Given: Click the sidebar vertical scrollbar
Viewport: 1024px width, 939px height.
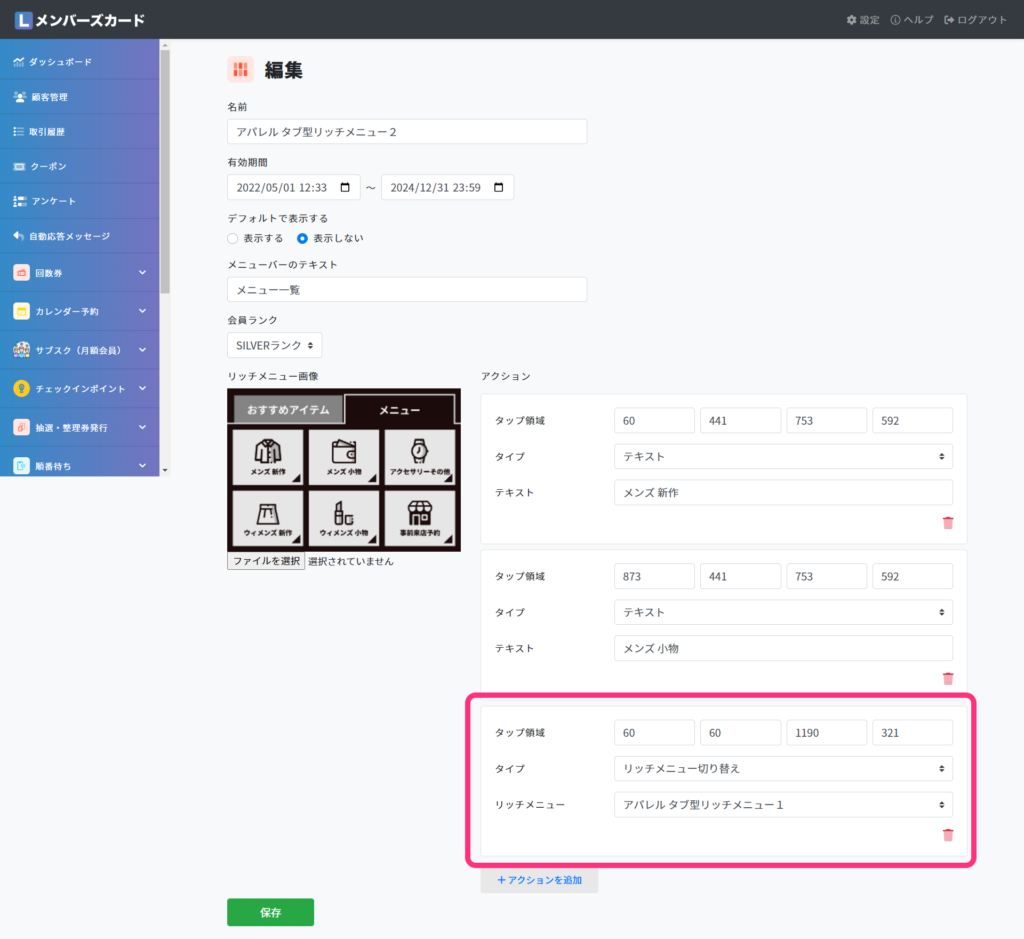Looking at the screenshot, I should tap(165, 170).
